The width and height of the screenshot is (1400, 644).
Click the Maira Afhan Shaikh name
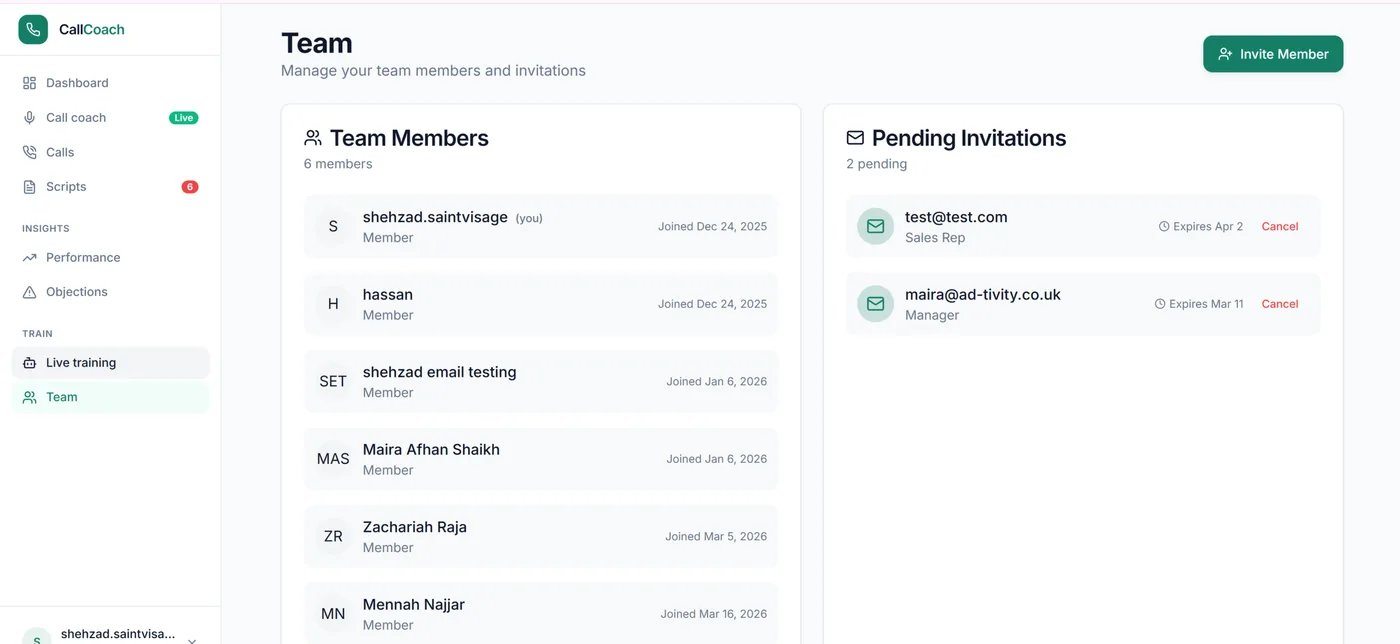(x=431, y=450)
